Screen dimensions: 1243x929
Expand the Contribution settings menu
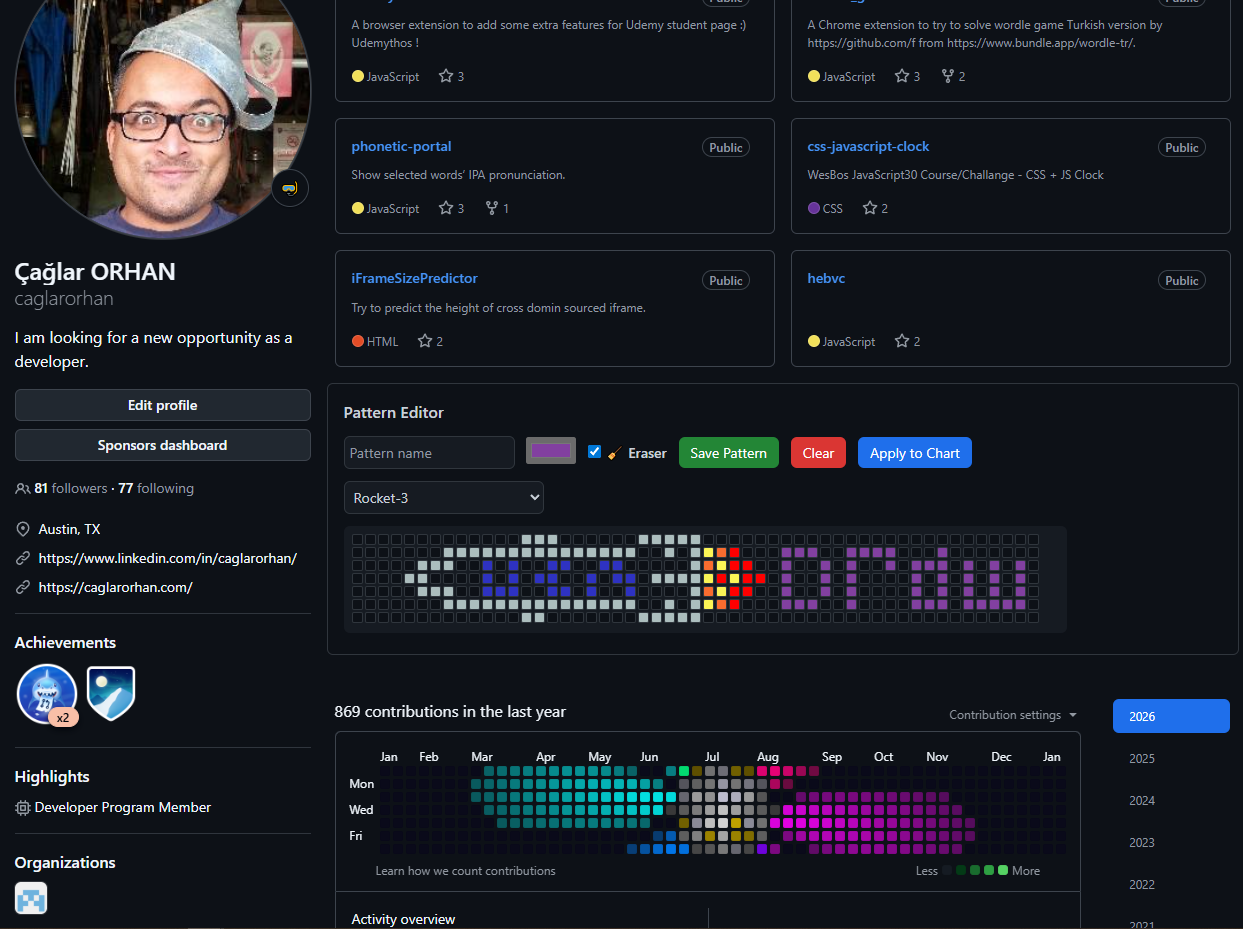tap(1013, 715)
